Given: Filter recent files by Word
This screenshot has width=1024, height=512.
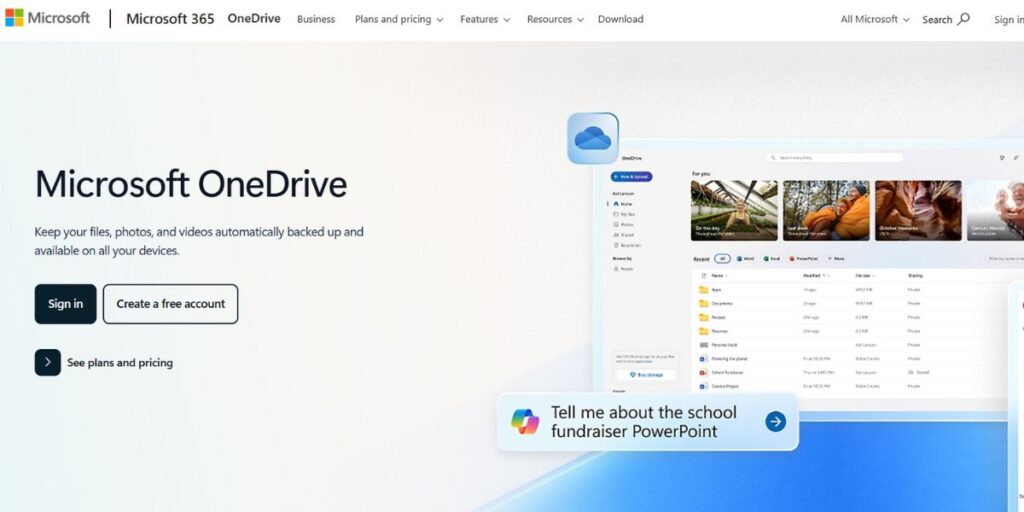Looking at the screenshot, I should 746,259.
